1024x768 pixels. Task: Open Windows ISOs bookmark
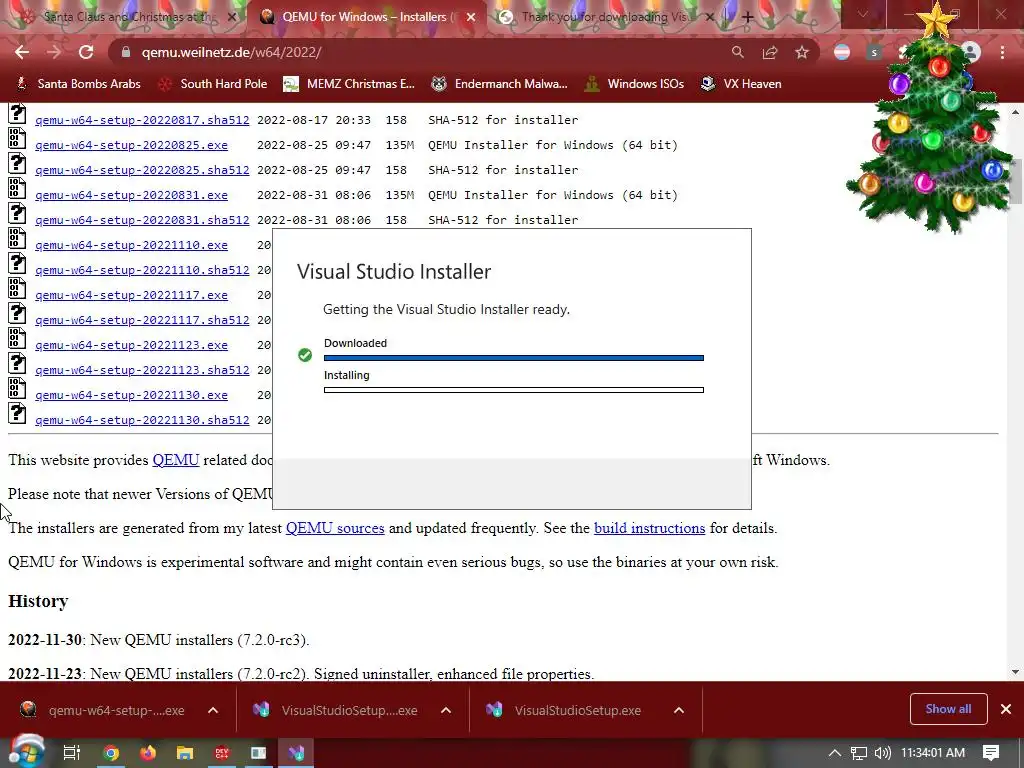633,84
